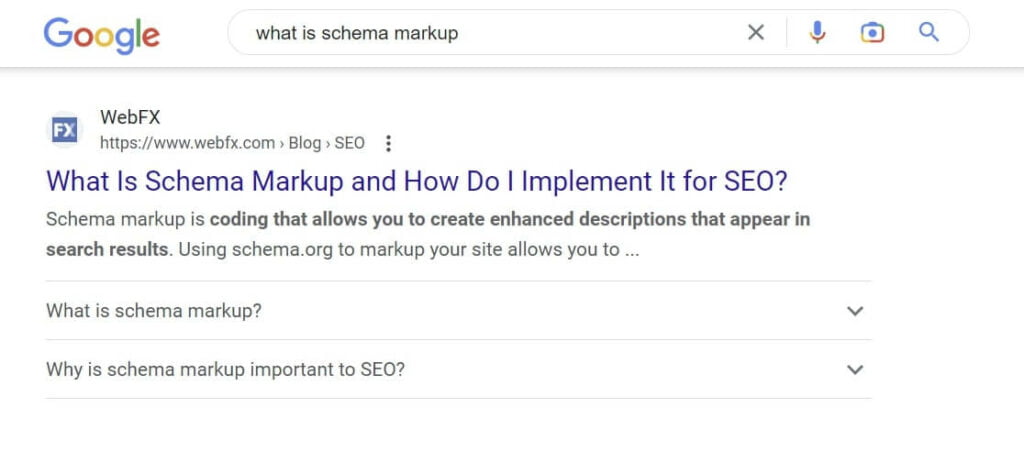Open the three-dot menu beside the WebFX URL
Image resolution: width=1024 pixels, height=452 pixels.
pyautogui.click(x=389, y=143)
